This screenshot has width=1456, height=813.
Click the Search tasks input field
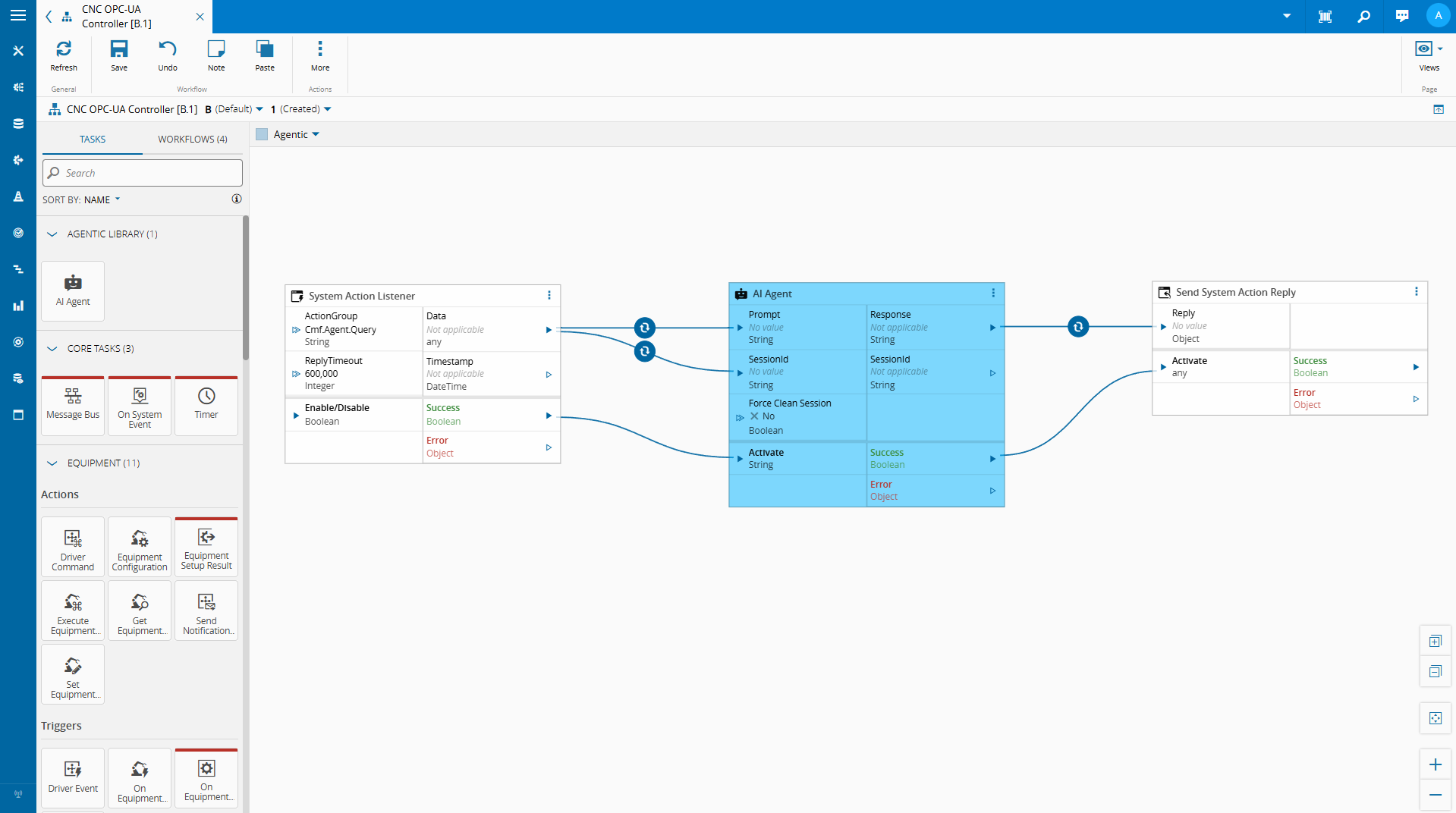(x=142, y=172)
